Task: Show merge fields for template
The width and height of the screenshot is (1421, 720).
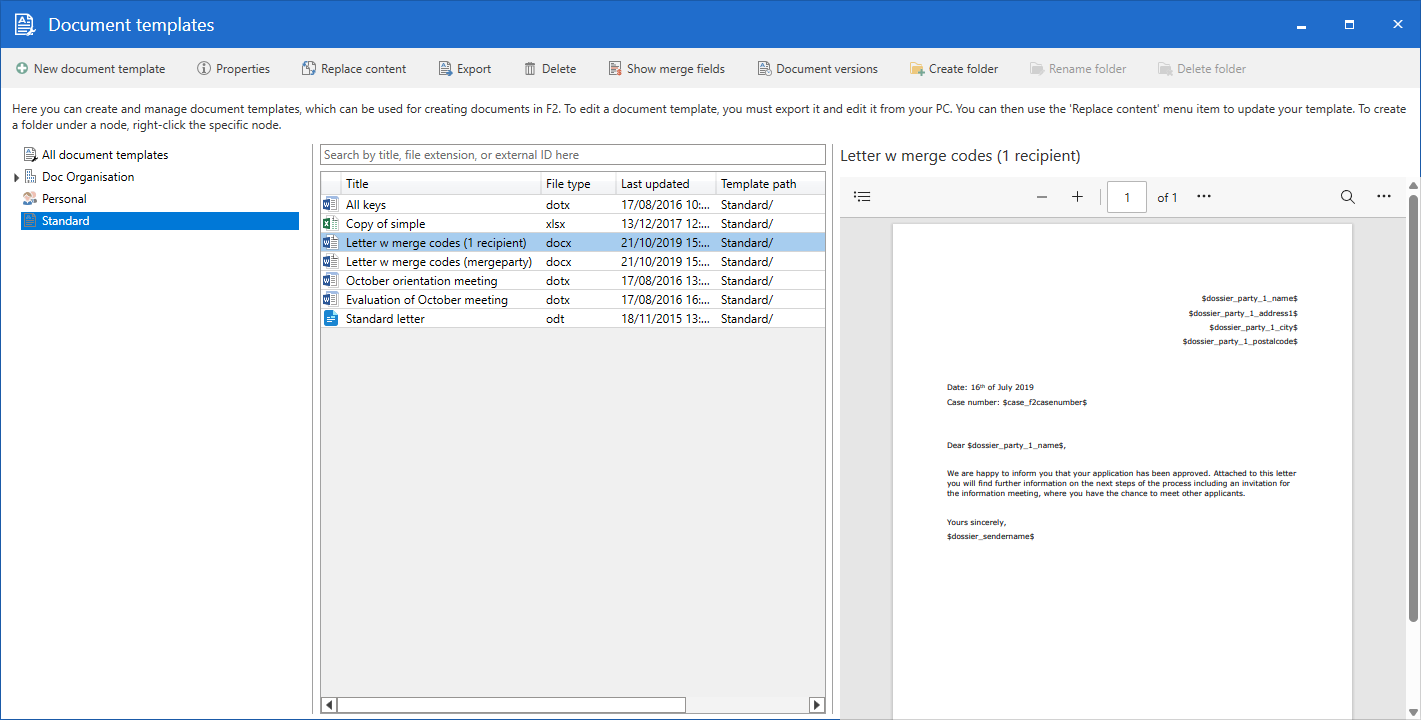Action: click(666, 69)
